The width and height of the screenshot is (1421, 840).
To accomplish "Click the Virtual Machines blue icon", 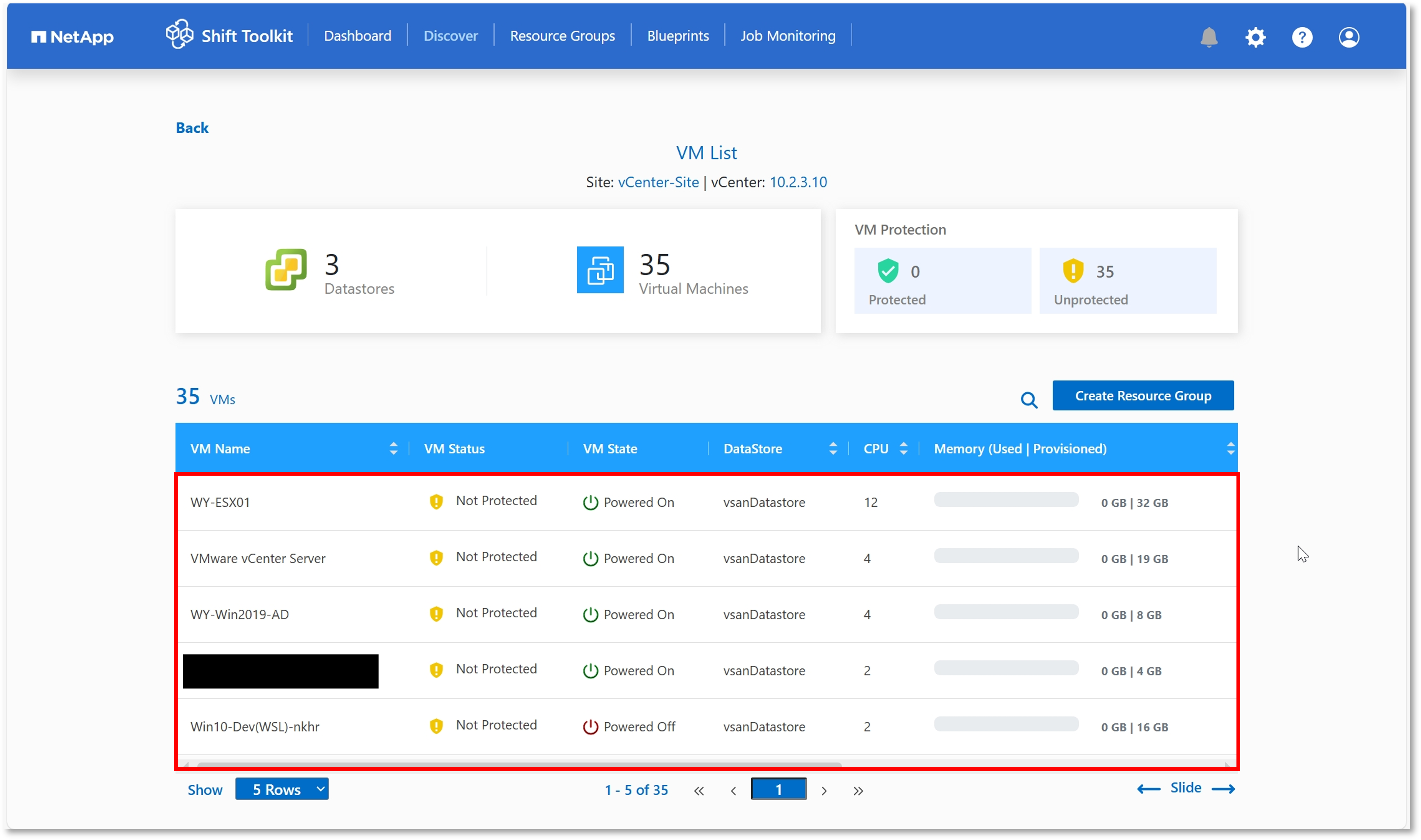I will click(600, 269).
